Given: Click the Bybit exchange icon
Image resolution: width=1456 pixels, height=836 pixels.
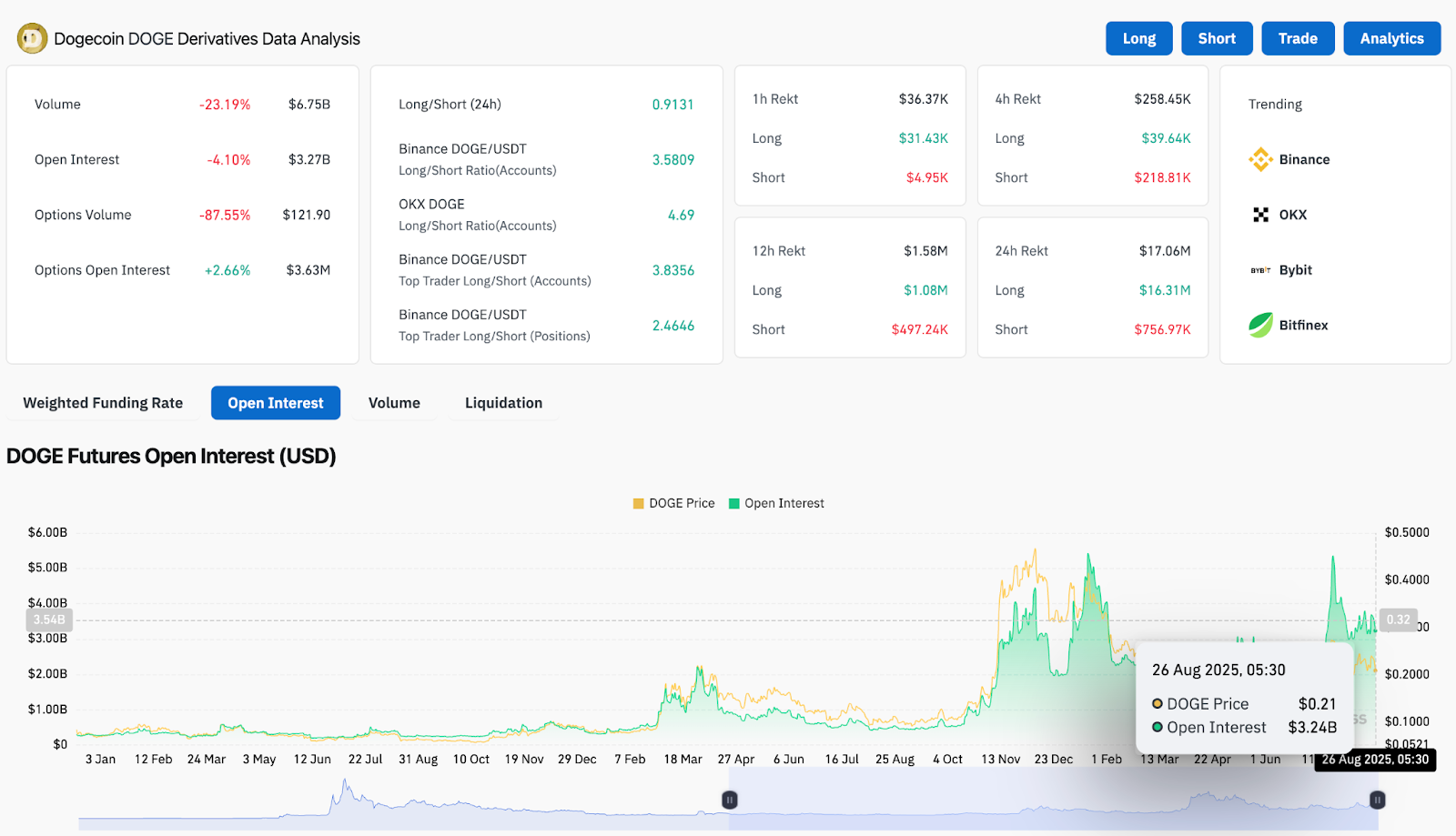Looking at the screenshot, I should [1260, 270].
